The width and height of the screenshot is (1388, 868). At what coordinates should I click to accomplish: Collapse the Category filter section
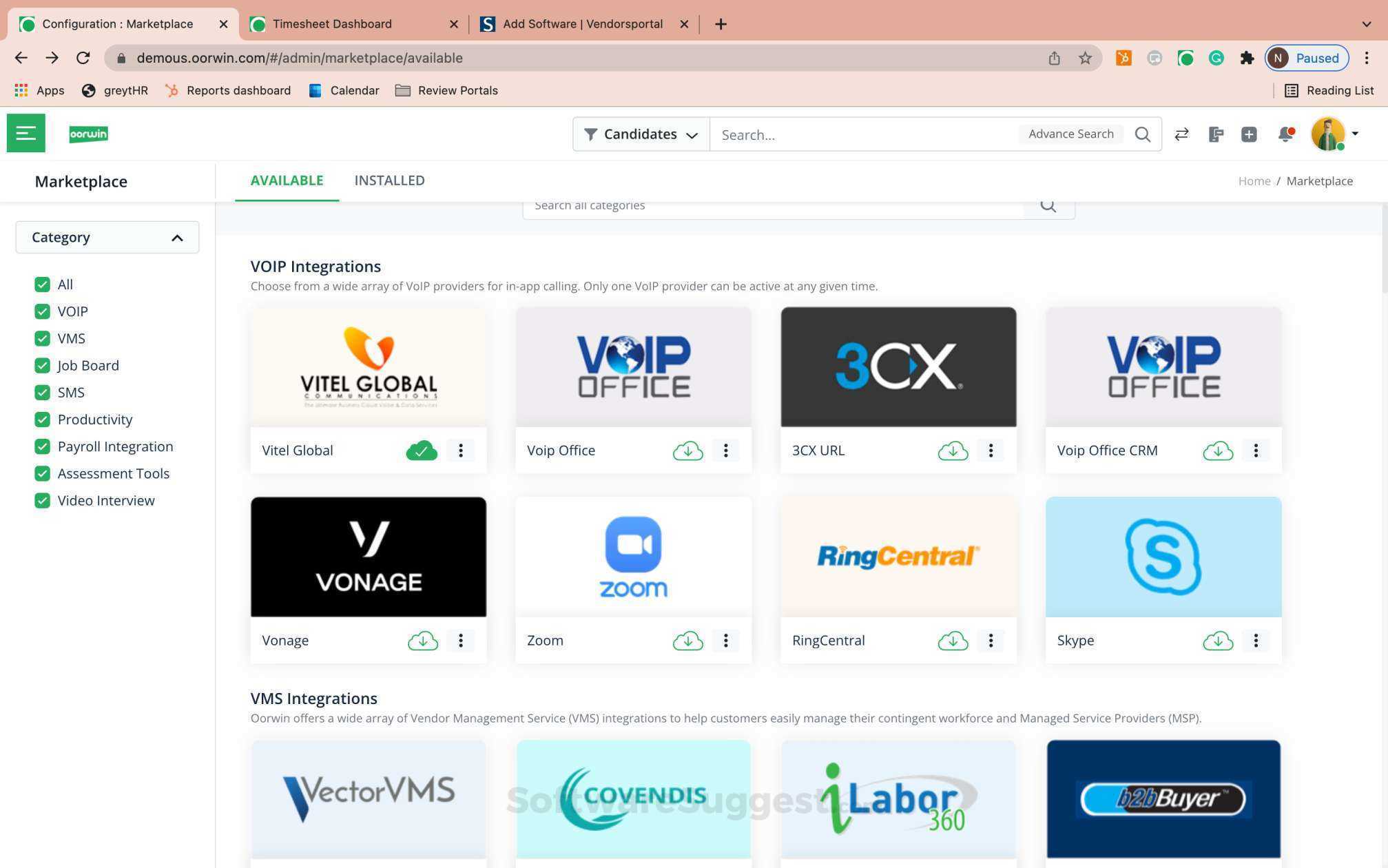pyautogui.click(x=177, y=237)
